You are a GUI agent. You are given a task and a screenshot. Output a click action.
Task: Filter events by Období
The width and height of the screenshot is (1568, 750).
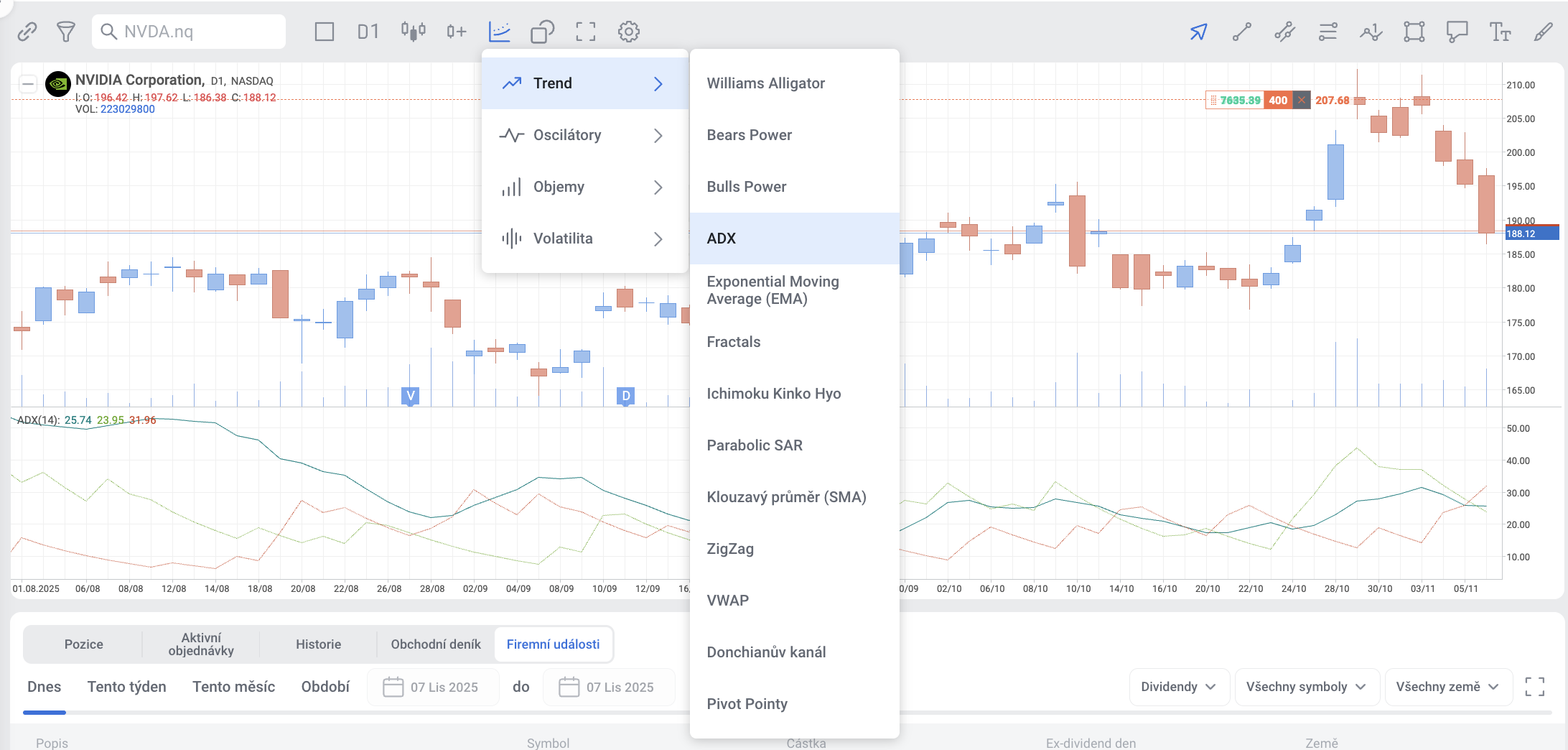(326, 687)
